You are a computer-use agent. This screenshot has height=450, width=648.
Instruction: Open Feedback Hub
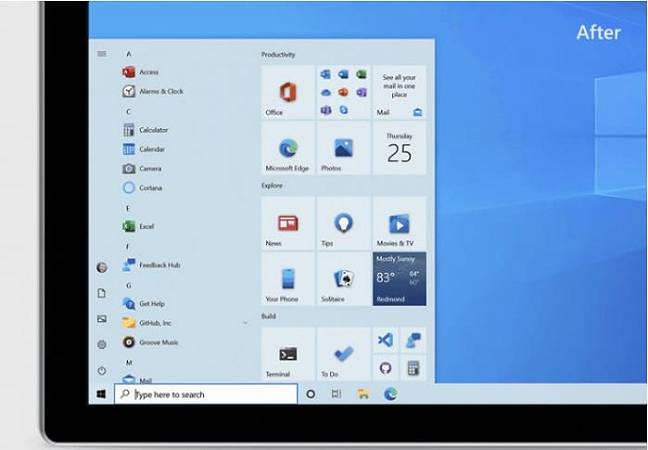151,265
